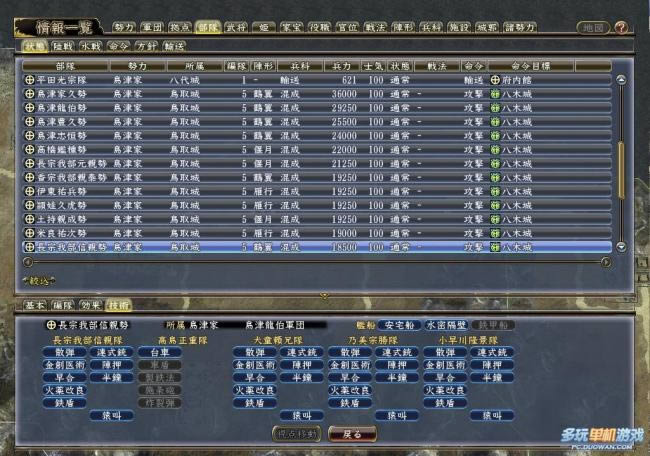Click the crest icon beside 頴娃久虎勢
This screenshot has height=456, width=650.
[29, 205]
